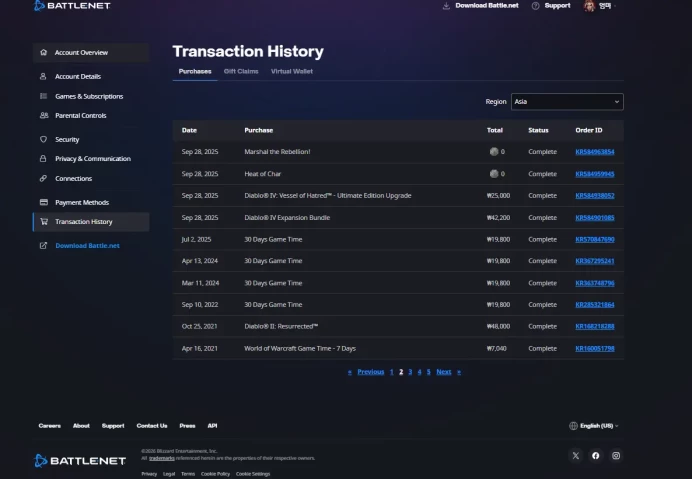
Task: Click the Security shield icon in sidebar
Action: (43, 139)
